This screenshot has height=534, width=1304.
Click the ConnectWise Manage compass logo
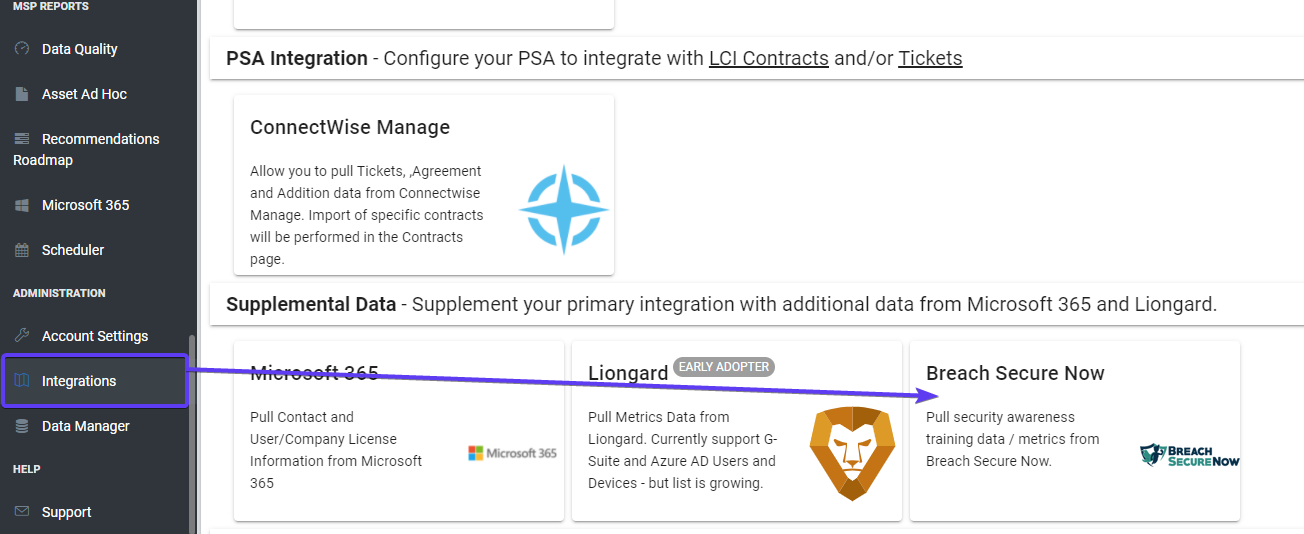[x=563, y=210]
